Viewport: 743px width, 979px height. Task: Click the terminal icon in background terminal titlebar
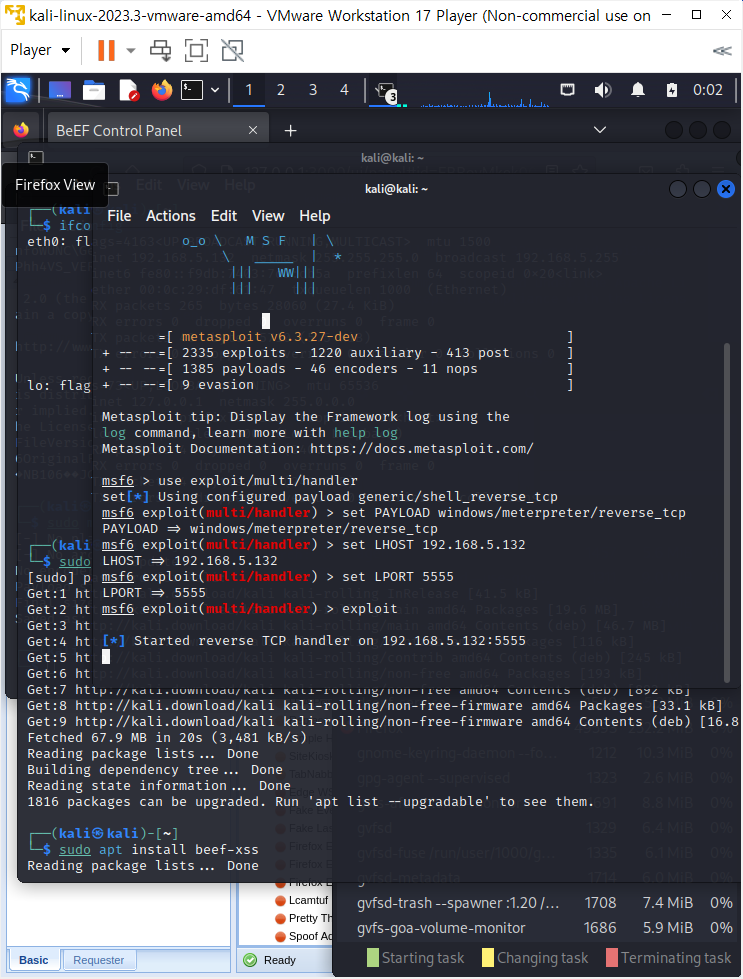pos(36,158)
